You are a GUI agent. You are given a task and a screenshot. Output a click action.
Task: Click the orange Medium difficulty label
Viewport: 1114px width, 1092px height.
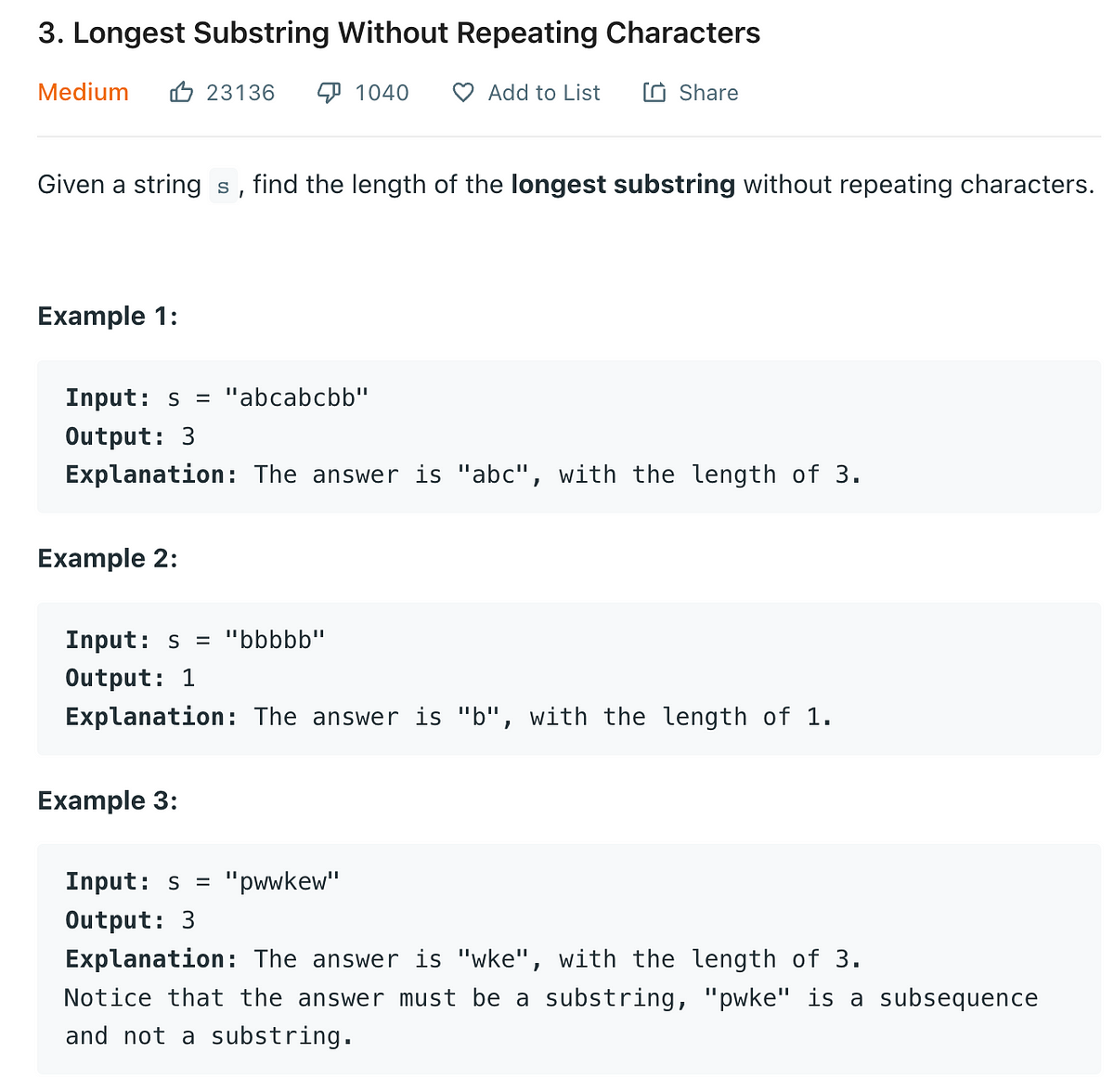(84, 92)
